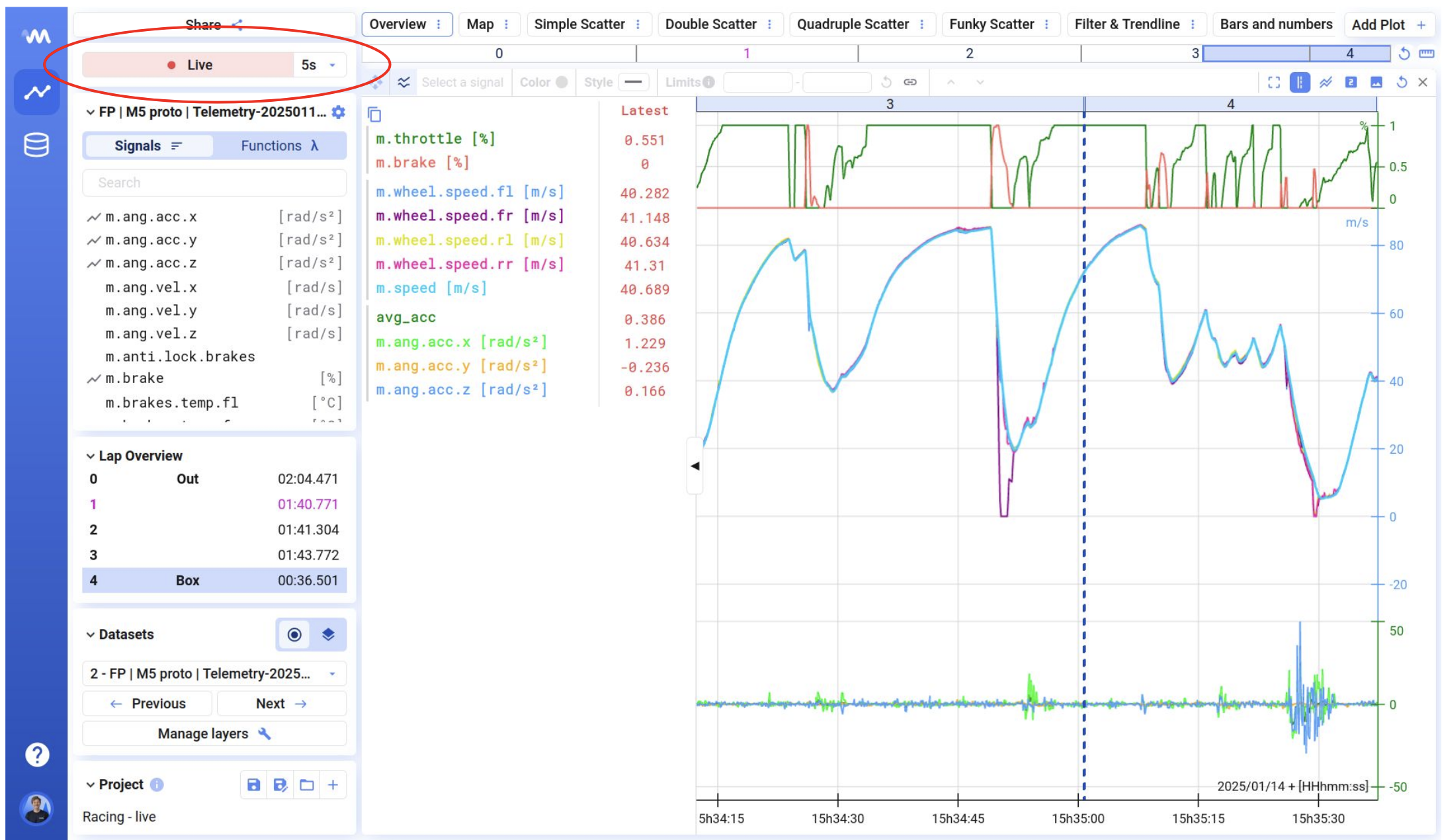Open the help question mark icon
This screenshot has height=840, width=1442.
[x=37, y=754]
